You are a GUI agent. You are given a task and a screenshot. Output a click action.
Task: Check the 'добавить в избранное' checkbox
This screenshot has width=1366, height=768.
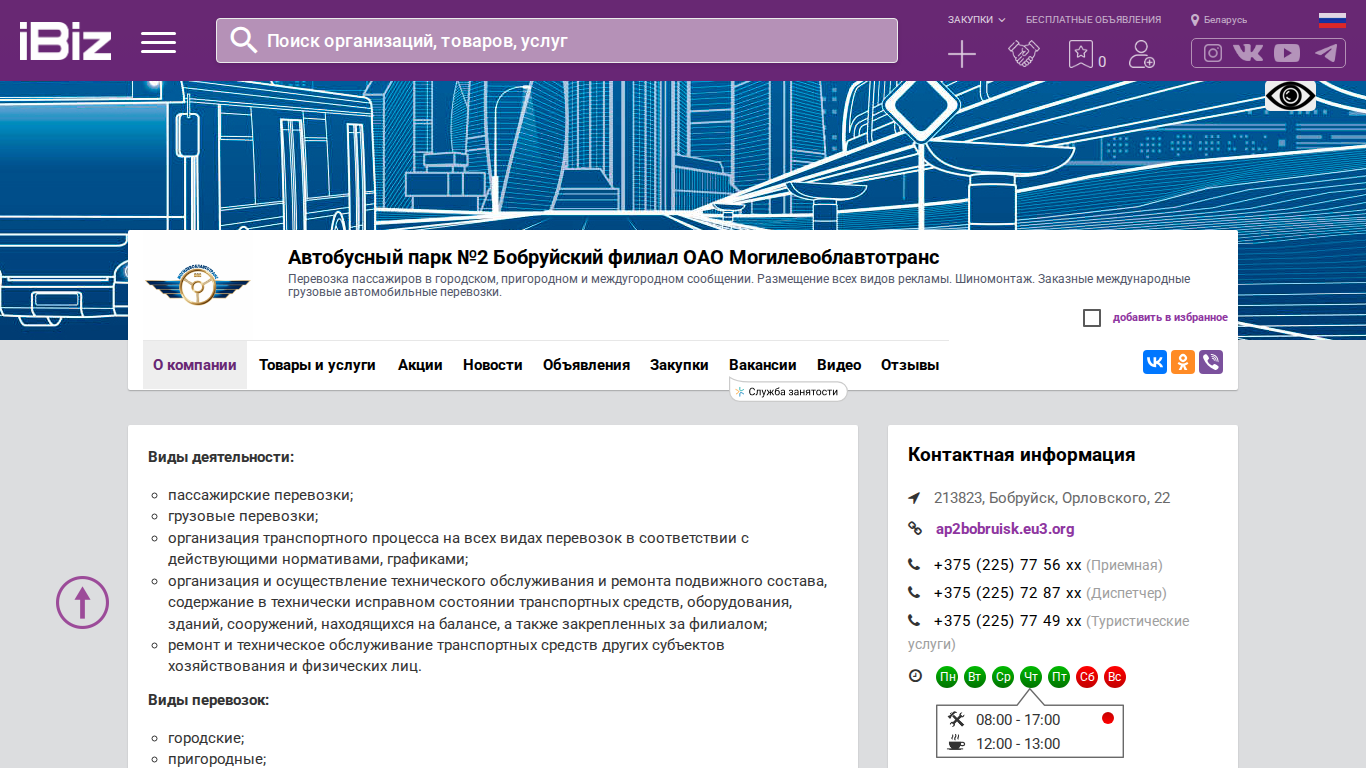click(x=1092, y=318)
